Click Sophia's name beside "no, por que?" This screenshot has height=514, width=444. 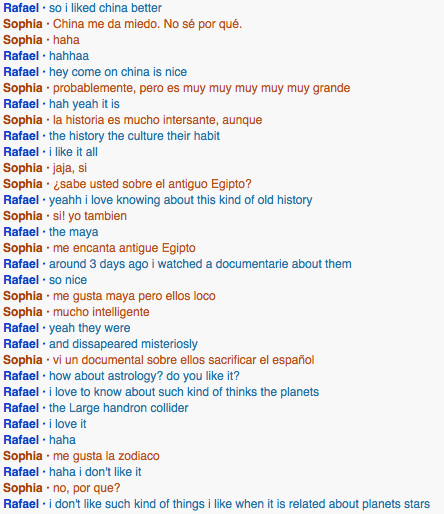(x=23, y=488)
